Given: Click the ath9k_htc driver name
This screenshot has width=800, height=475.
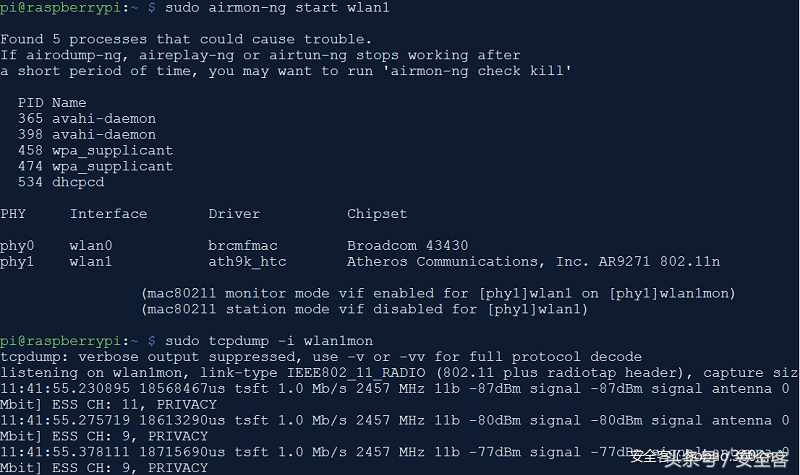Looking at the screenshot, I should (243, 262).
